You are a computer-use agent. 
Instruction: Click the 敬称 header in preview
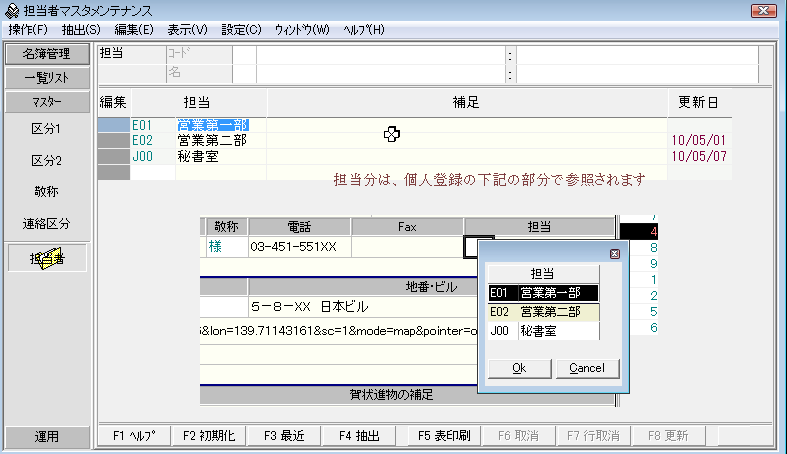[x=227, y=227]
